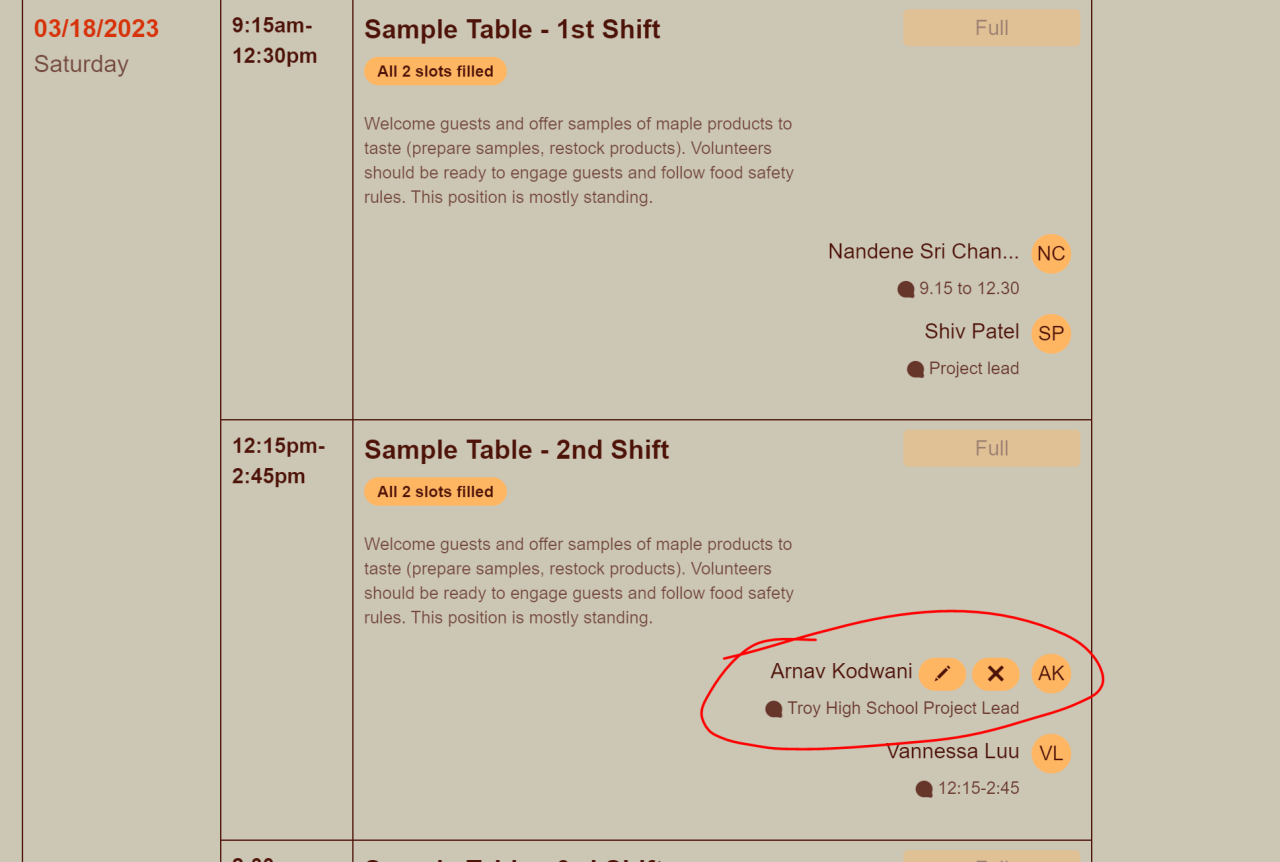Select the name Vannessa Luu

(x=953, y=752)
